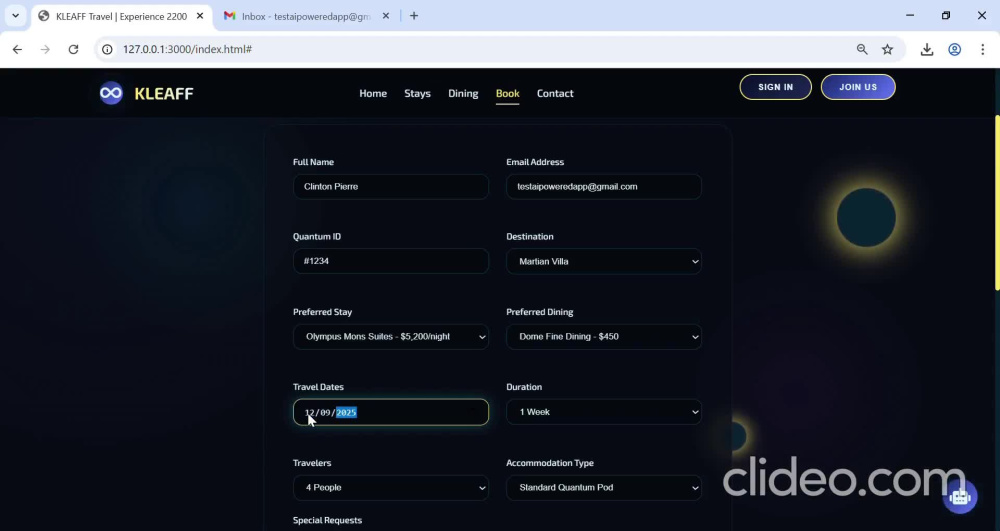The height and width of the screenshot is (531, 1000).
Task: Open the Travelers dropdown showing 4 People
Action: click(391, 488)
